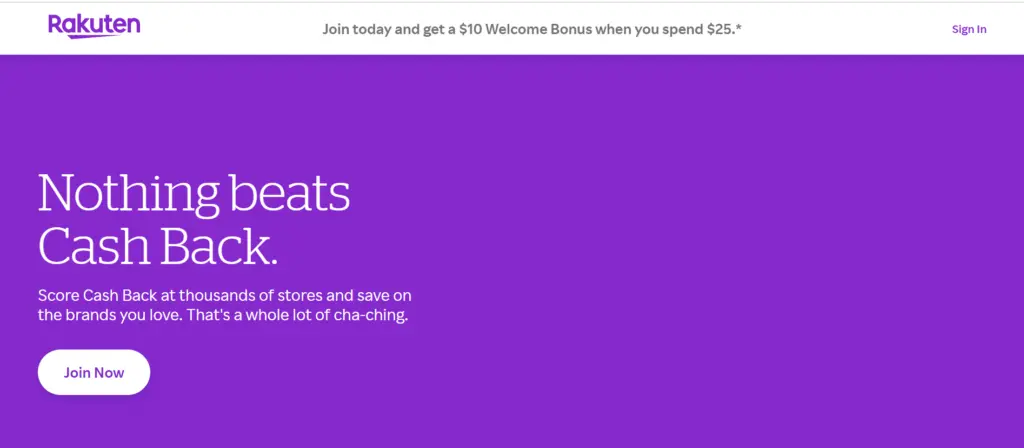Click the Rakuten logo
This screenshot has height=448, width=1024.
(x=94, y=25)
